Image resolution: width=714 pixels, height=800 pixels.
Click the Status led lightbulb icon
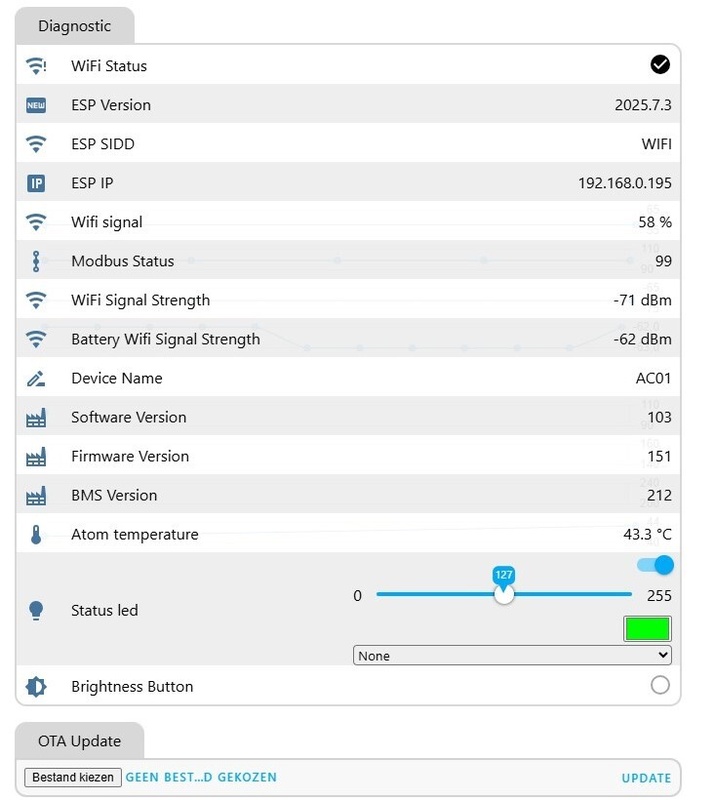pyautogui.click(x=36, y=610)
